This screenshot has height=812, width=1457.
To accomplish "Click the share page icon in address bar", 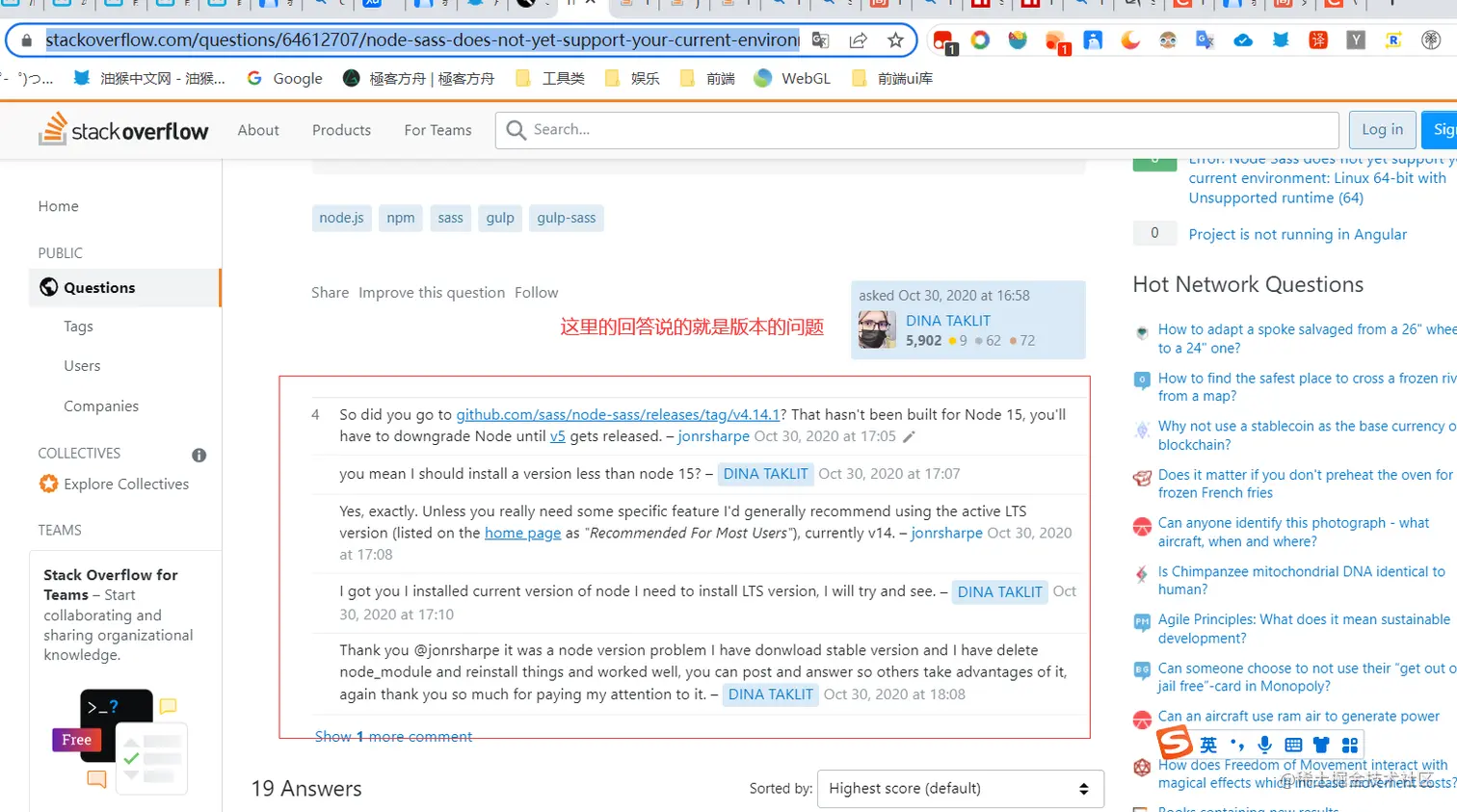I will [x=858, y=40].
